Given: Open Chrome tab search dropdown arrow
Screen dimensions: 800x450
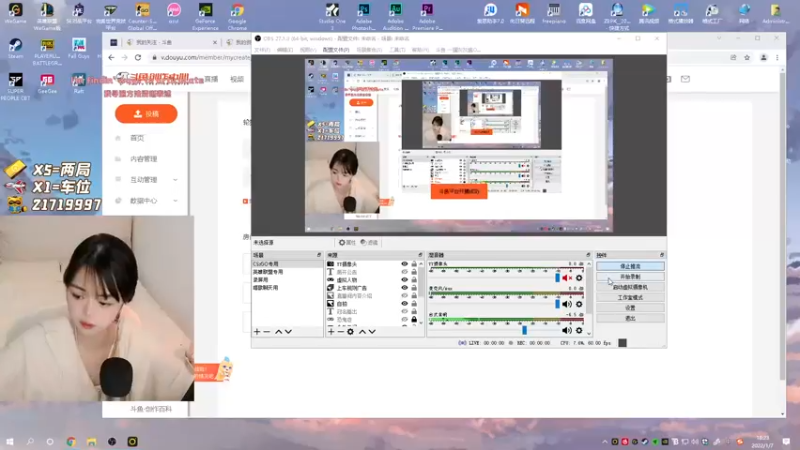Looking at the screenshot, I should tap(719, 38).
